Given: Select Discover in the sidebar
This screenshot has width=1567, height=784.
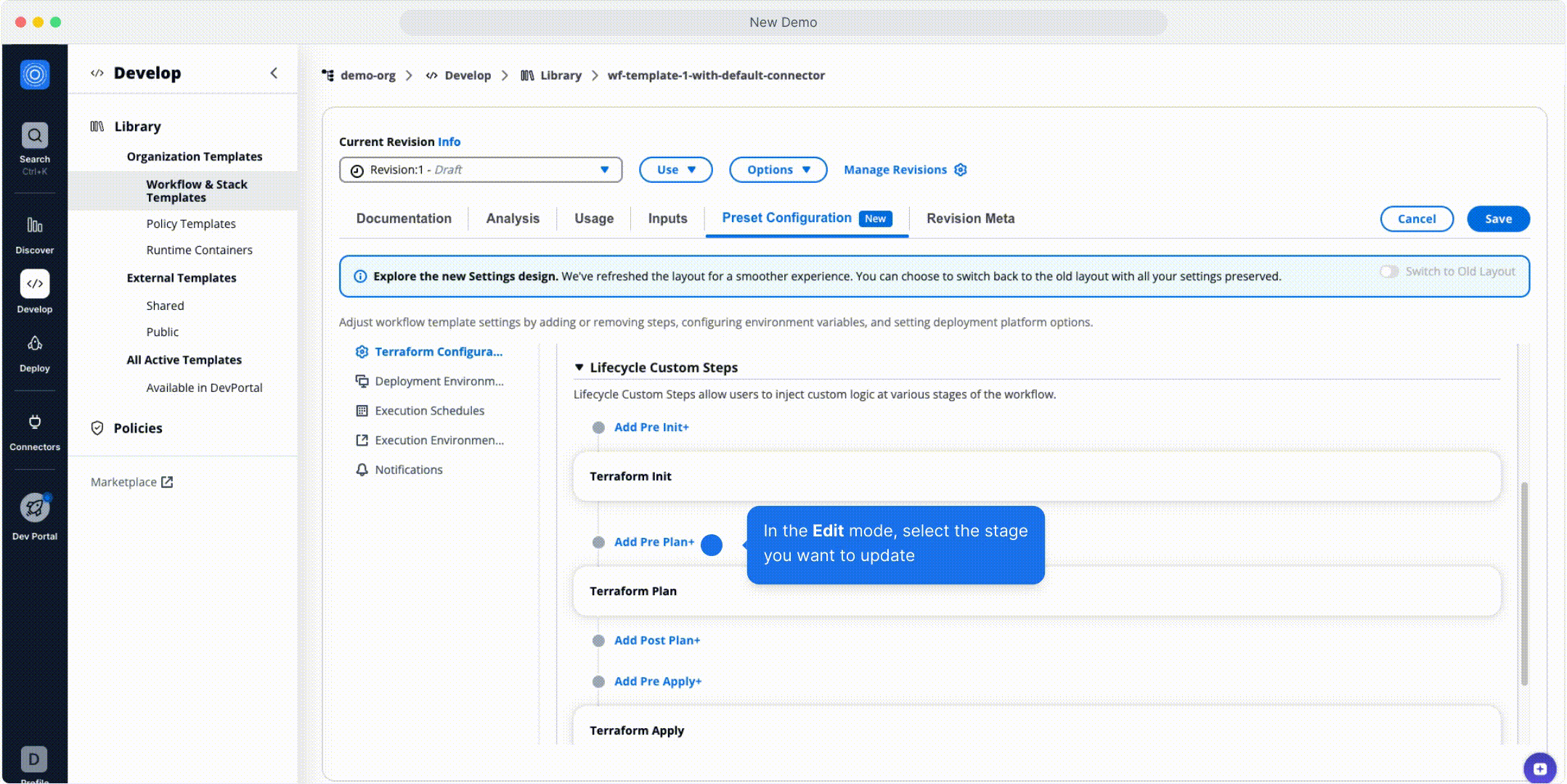Looking at the screenshot, I should pos(33,231).
